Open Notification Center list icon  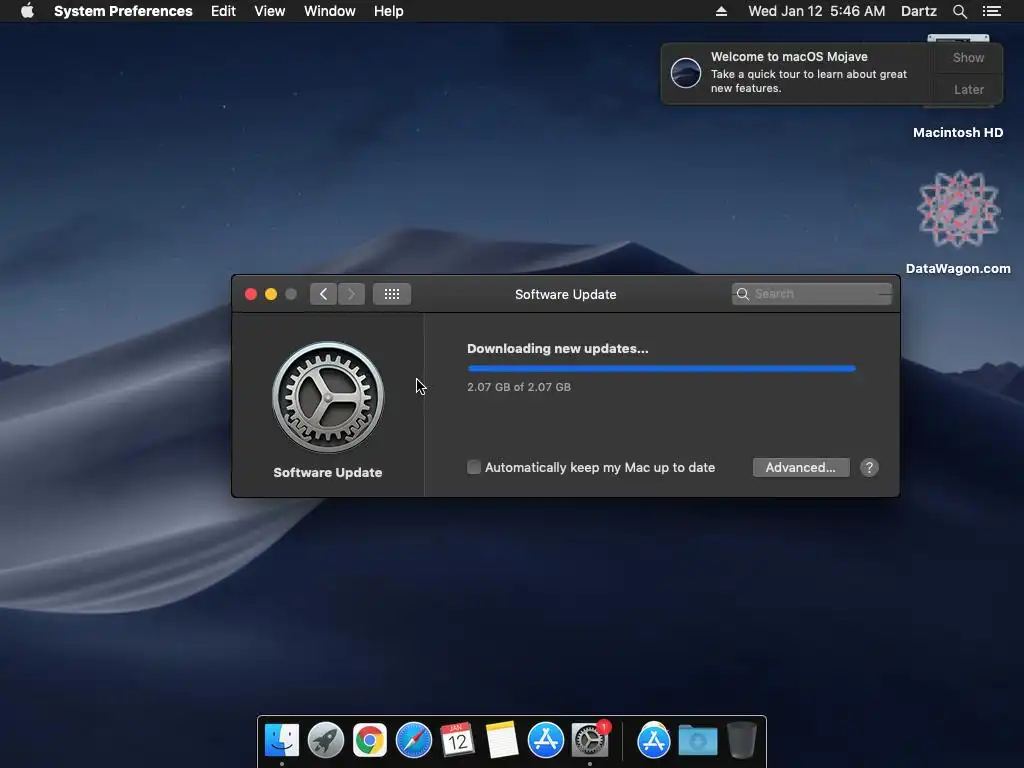(991, 11)
